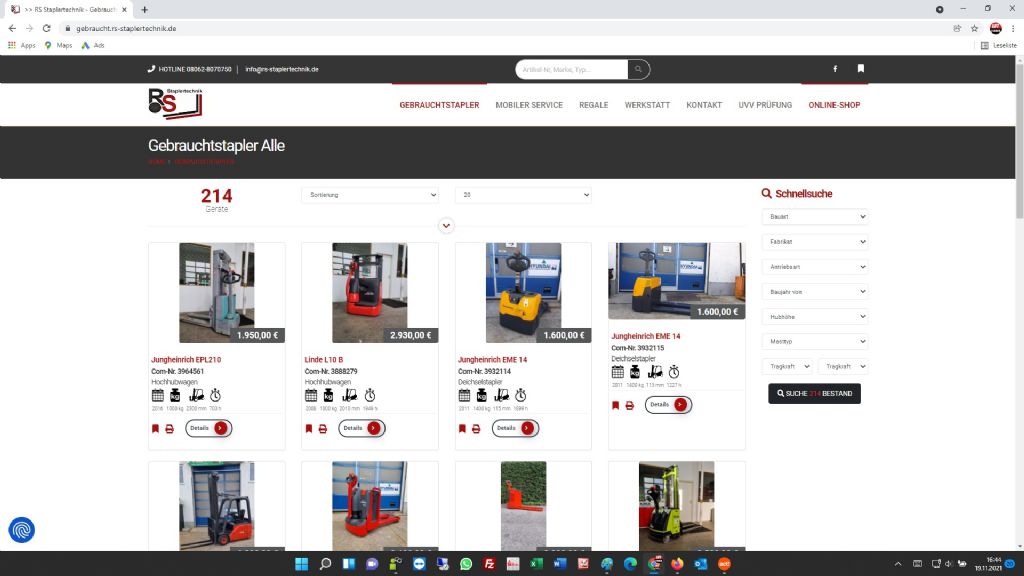Print the Jungheinrich EPL210 listing

point(169,428)
